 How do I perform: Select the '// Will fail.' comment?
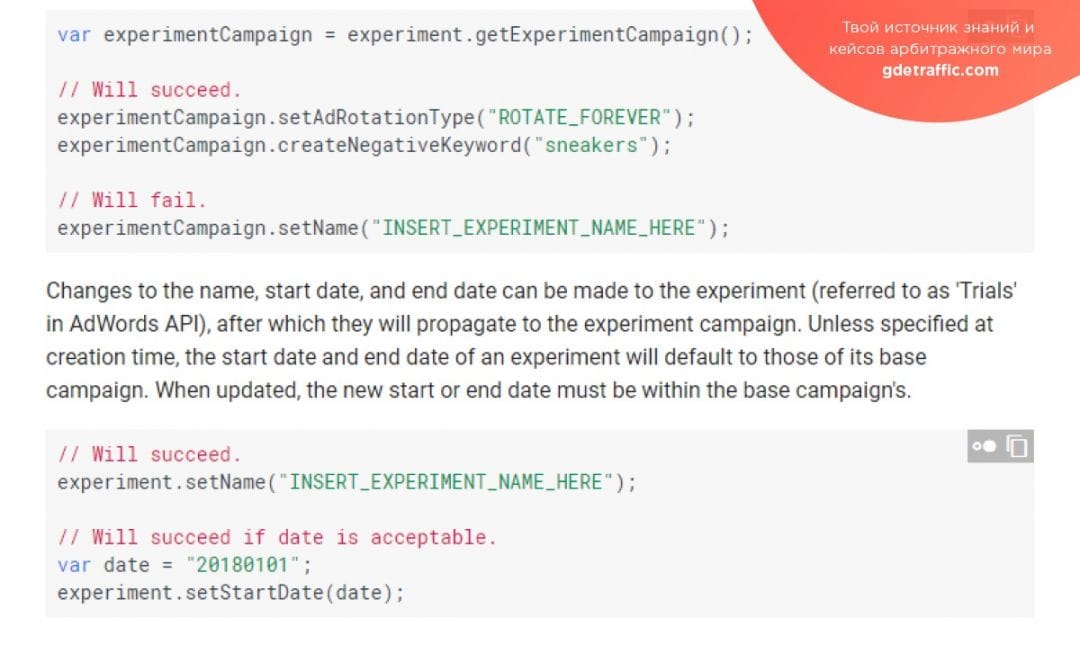tap(132, 200)
